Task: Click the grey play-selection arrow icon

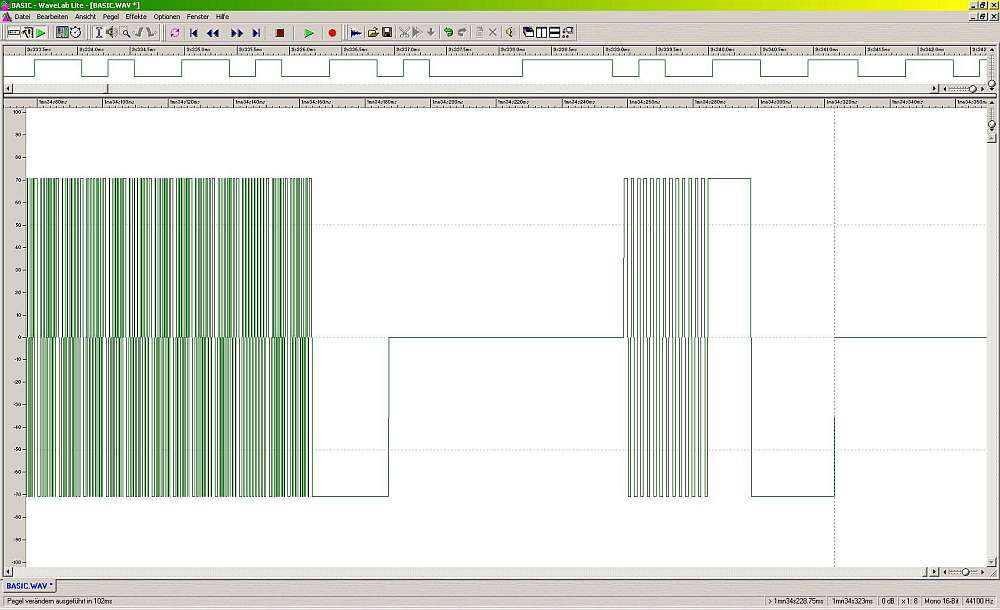Action: [417, 33]
